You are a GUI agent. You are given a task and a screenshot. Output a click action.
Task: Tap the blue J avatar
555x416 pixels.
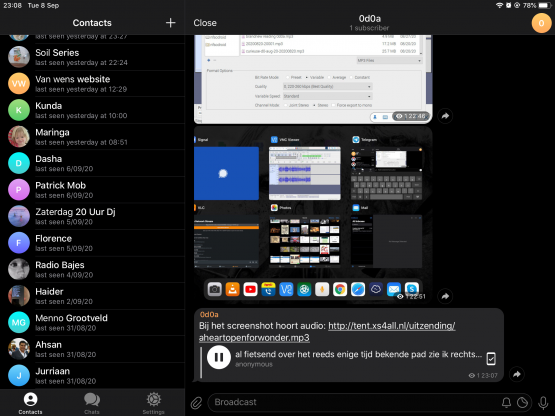click(x=19, y=376)
